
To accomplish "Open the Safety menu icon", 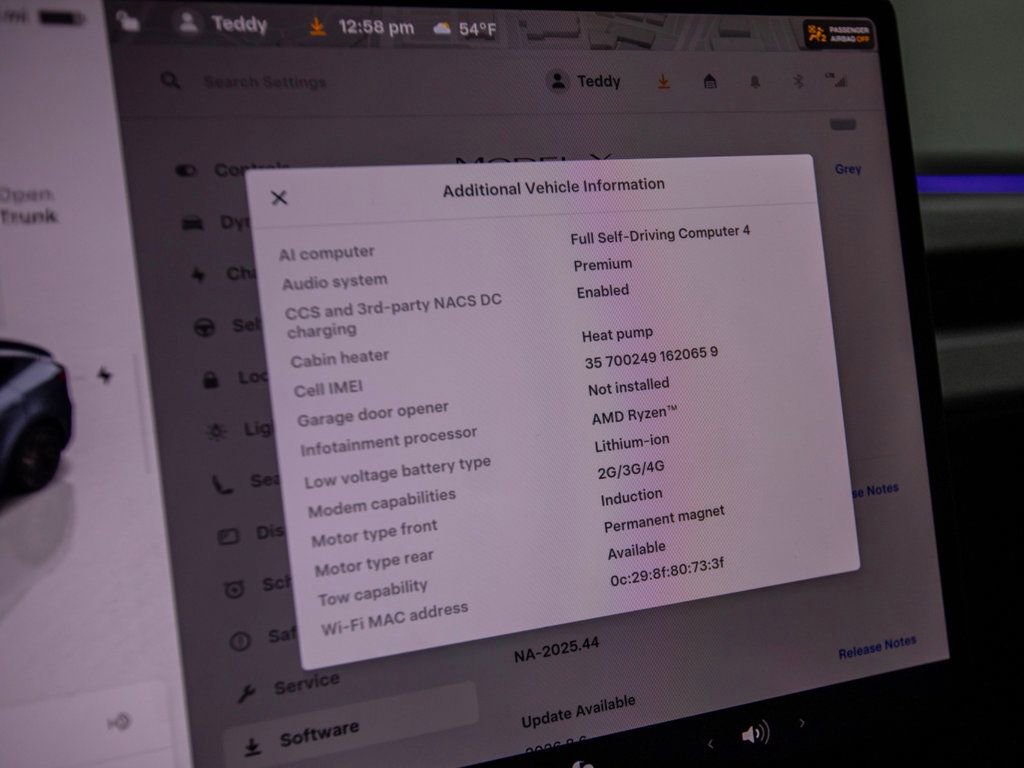I will click(x=240, y=641).
